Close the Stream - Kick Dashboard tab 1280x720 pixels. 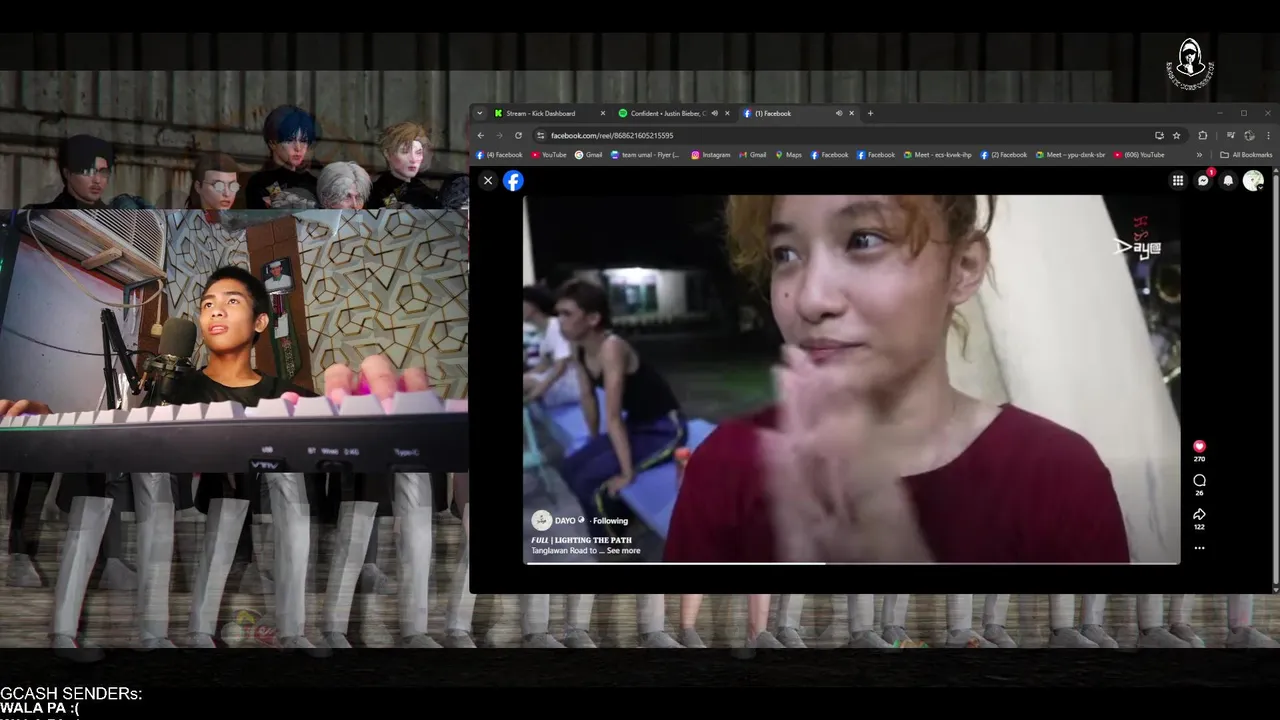pos(603,113)
